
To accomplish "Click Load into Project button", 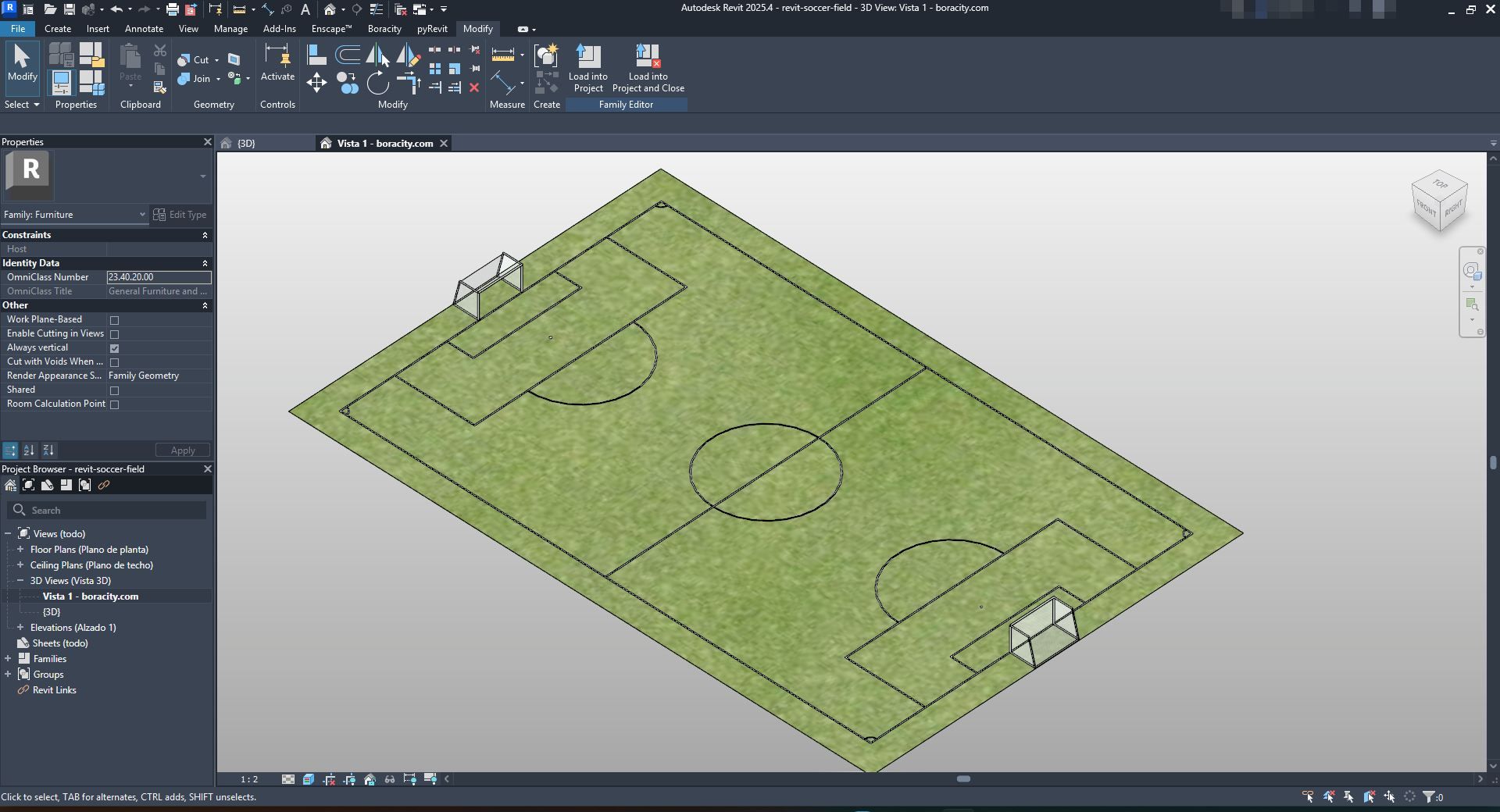I will click(x=587, y=69).
